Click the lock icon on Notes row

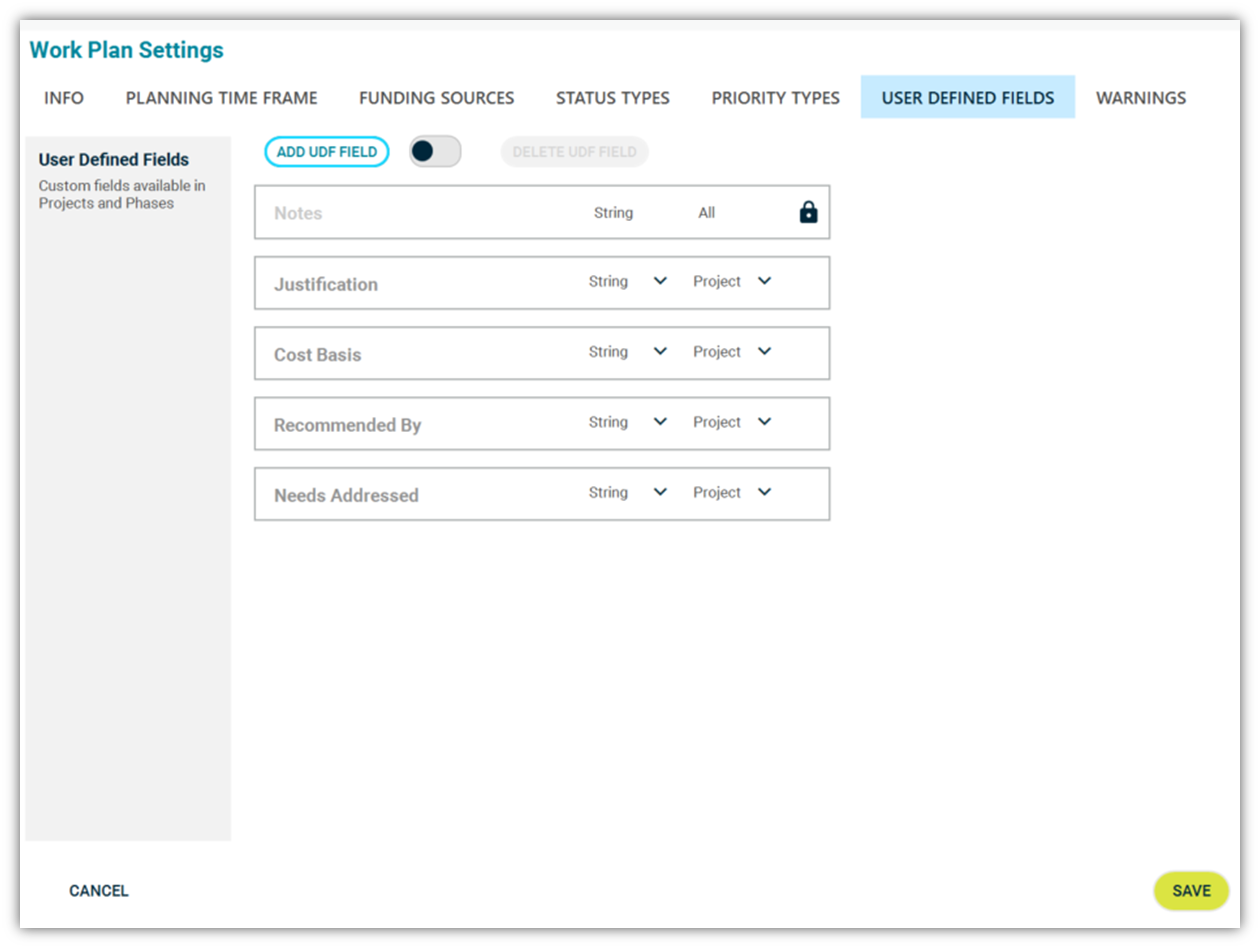pyautogui.click(x=808, y=212)
